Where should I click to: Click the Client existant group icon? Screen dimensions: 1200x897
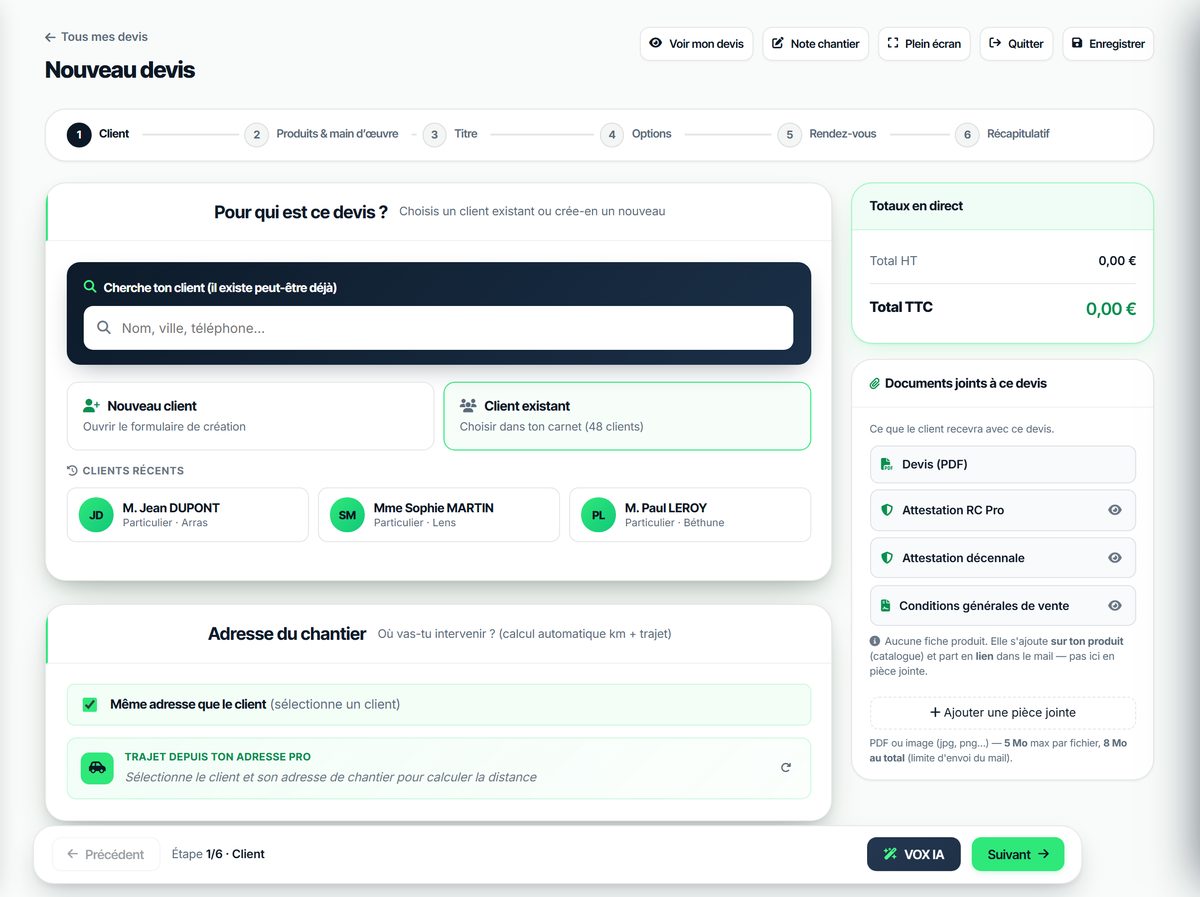coord(468,406)
